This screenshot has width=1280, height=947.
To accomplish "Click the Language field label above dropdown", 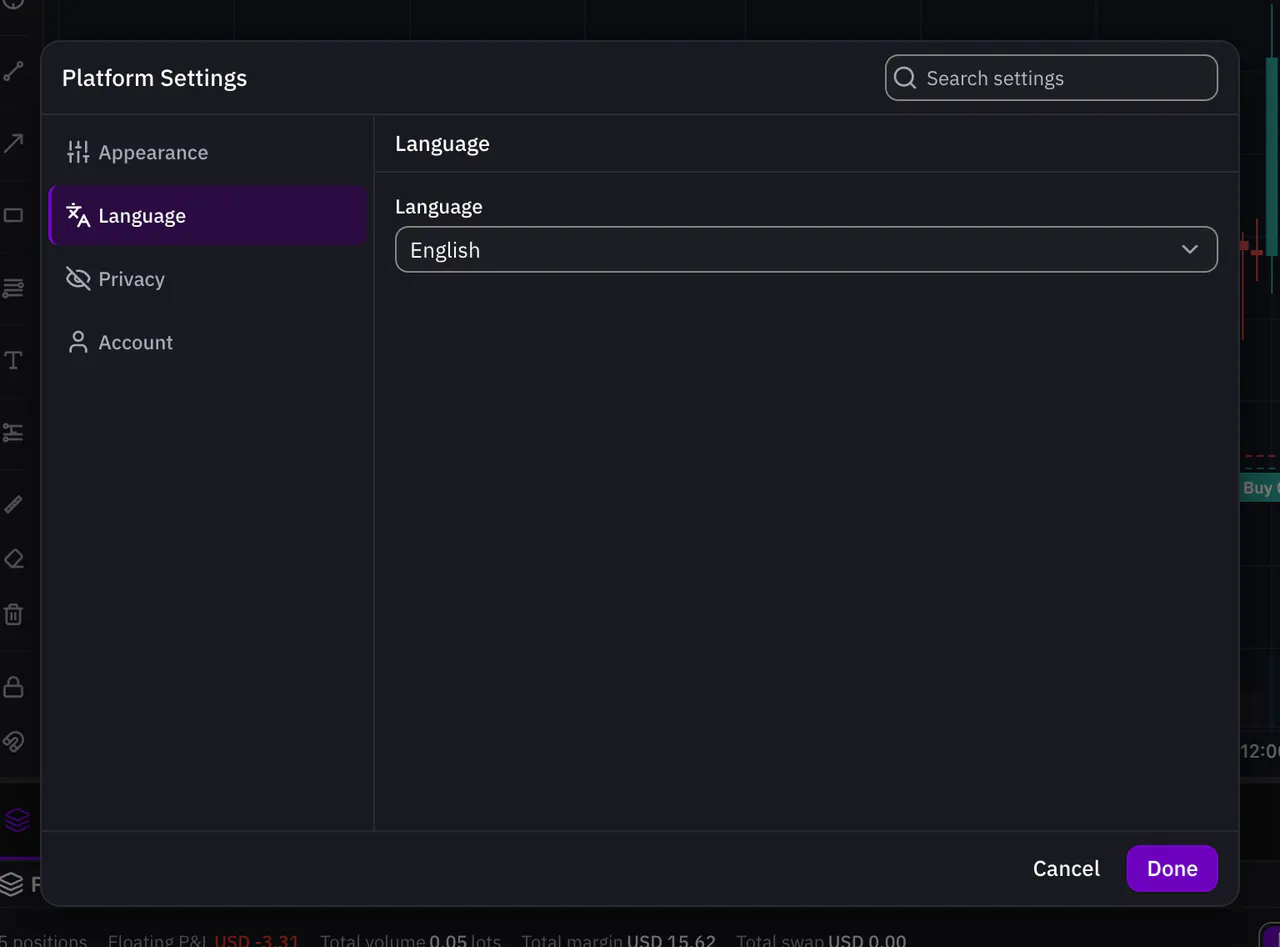I will tap(438, 207).
